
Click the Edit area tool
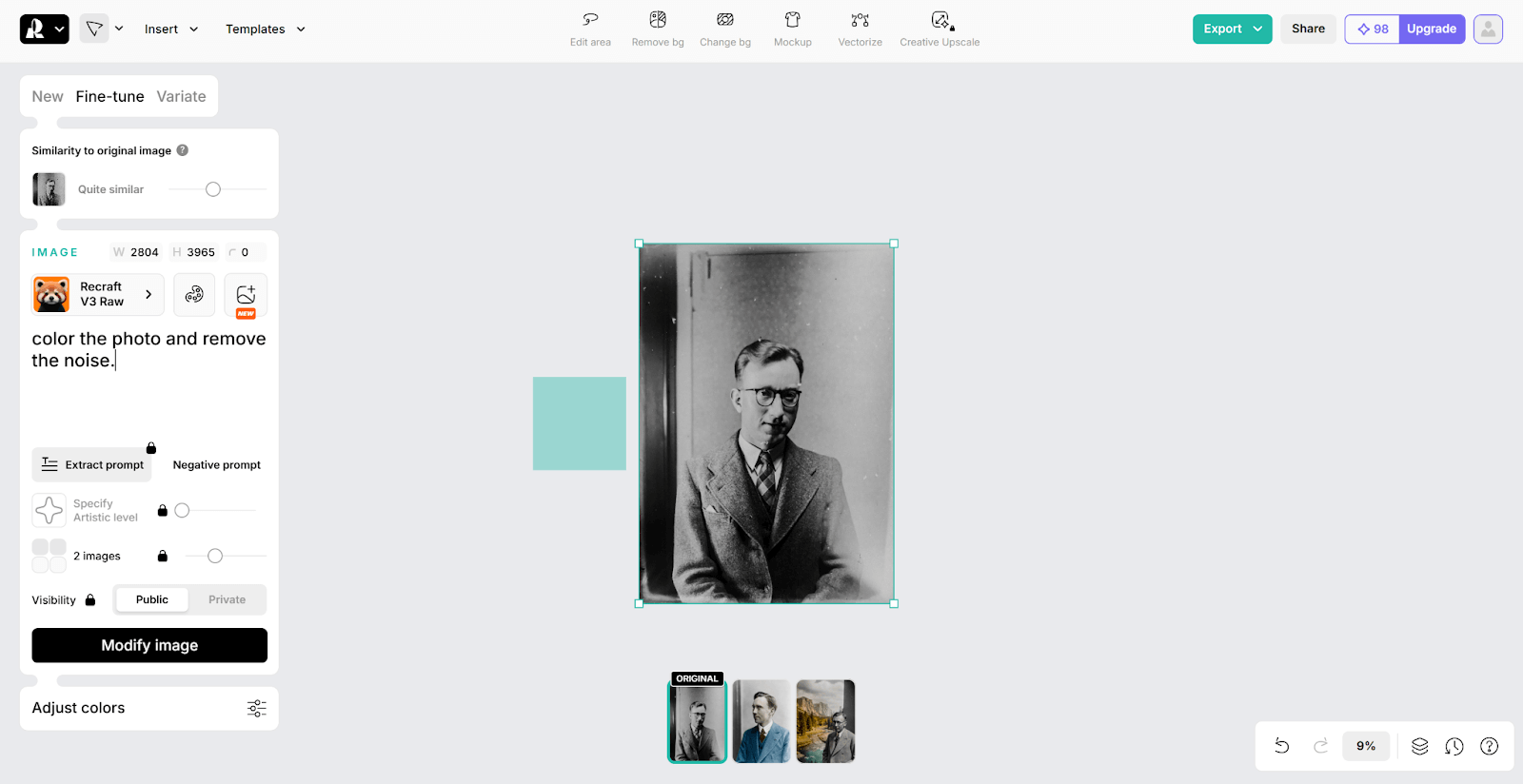point(590,29)
